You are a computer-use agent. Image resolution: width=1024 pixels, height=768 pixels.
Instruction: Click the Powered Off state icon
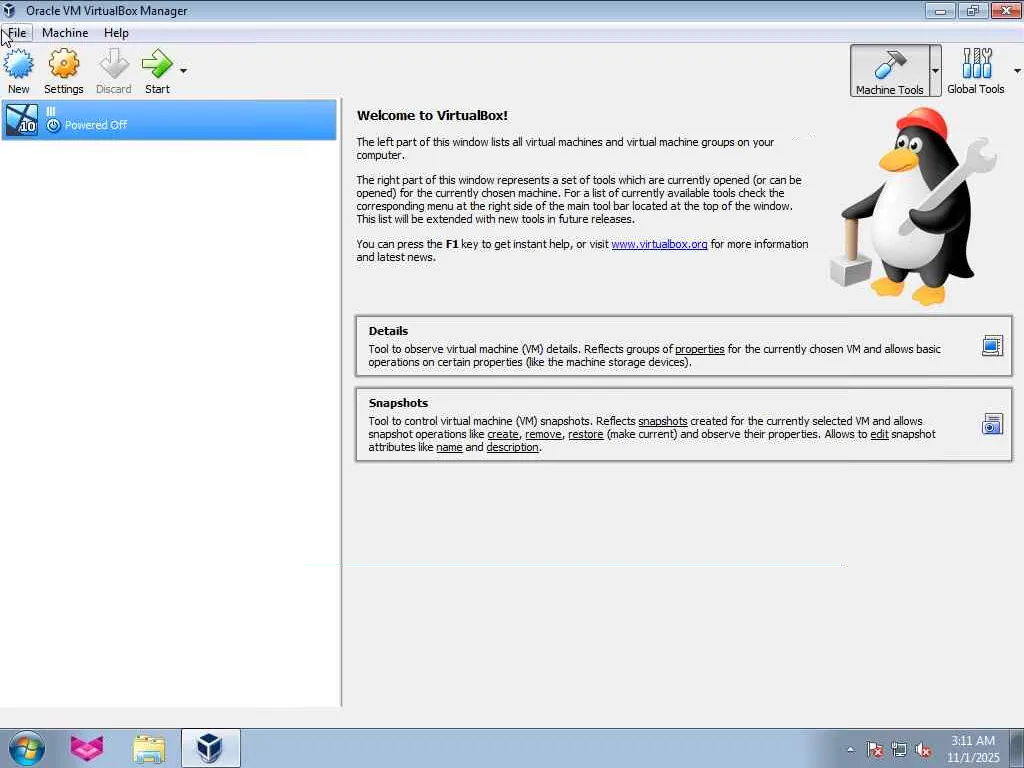[54, 125]
